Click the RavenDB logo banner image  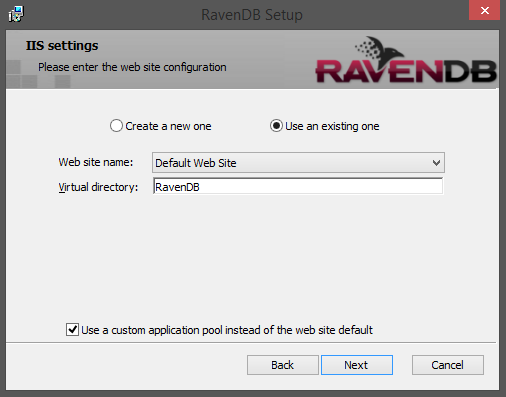[x=406, y=60]
